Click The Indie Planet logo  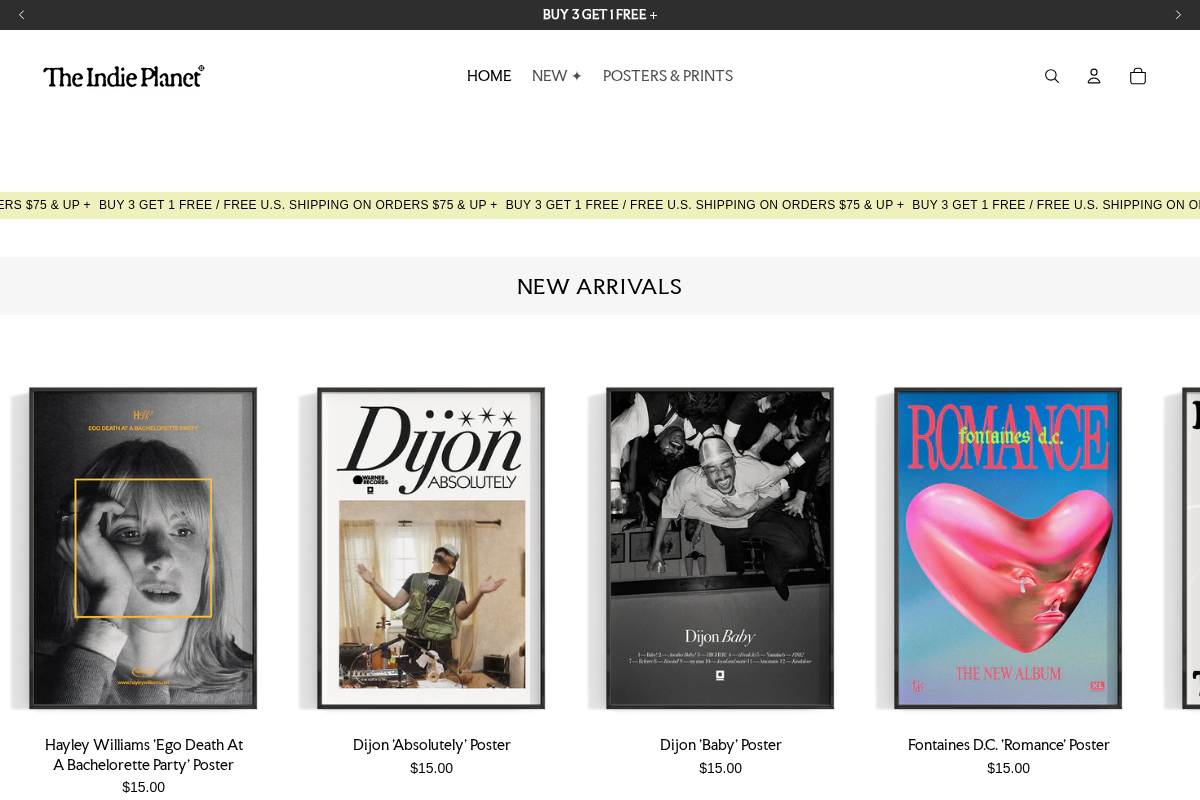point(123,75)
